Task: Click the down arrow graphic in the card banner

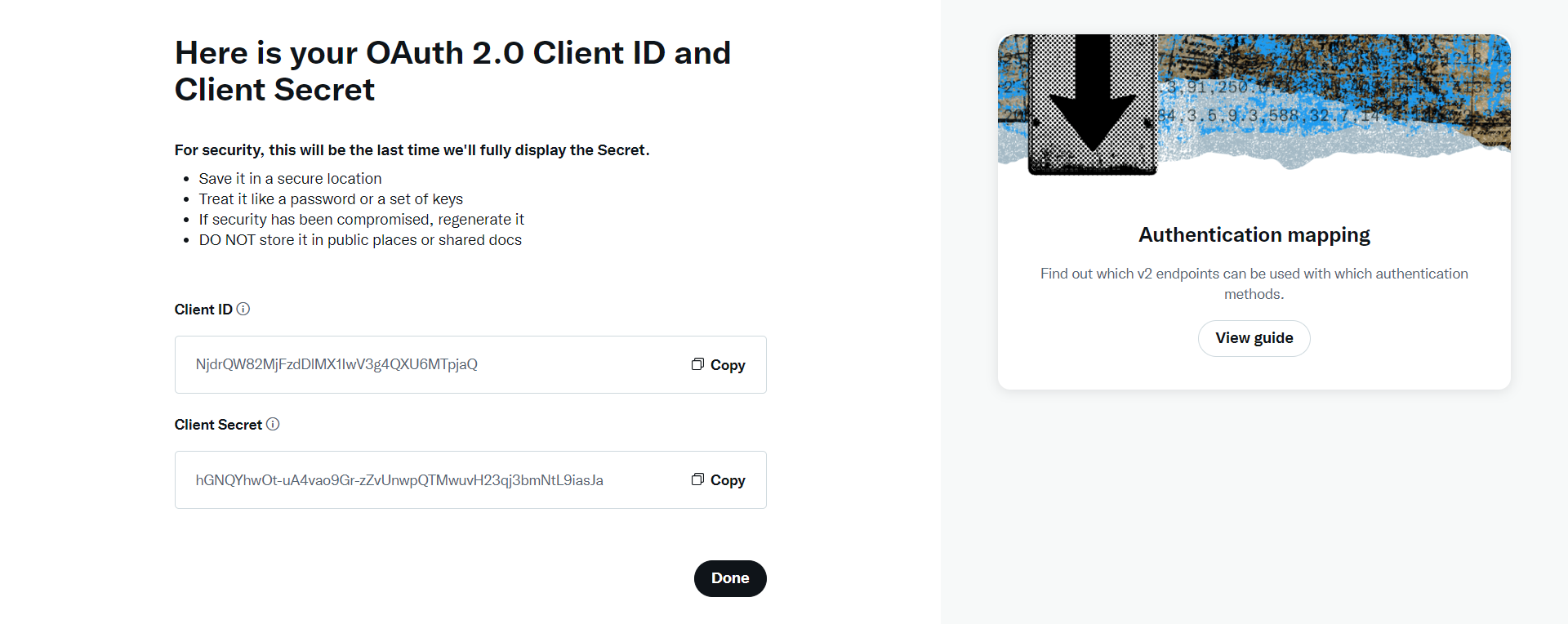Action: point(1092,102)
